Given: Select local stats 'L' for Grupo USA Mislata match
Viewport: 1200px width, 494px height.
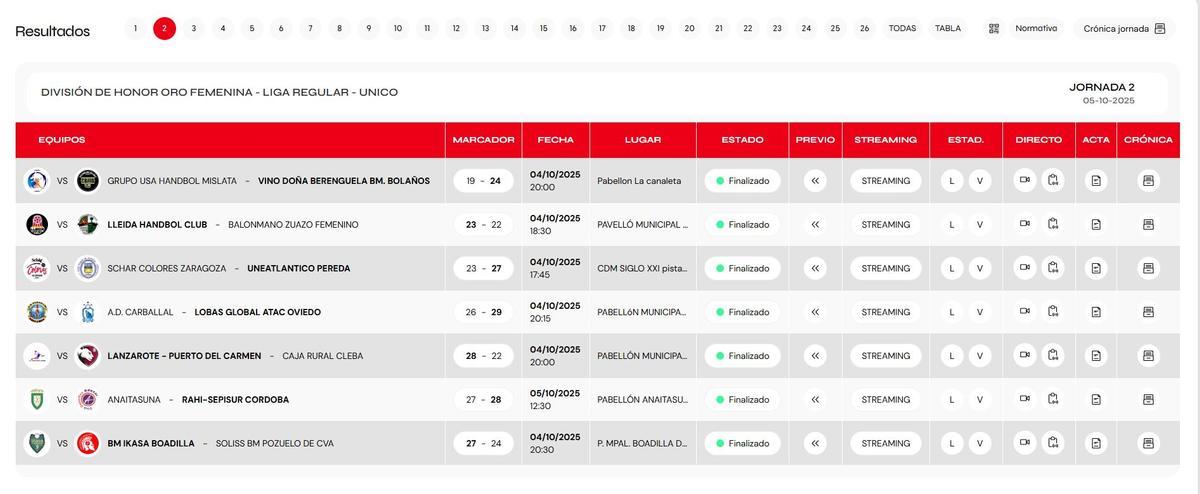Looking at the screenshot, I should [x=952, y=181].
